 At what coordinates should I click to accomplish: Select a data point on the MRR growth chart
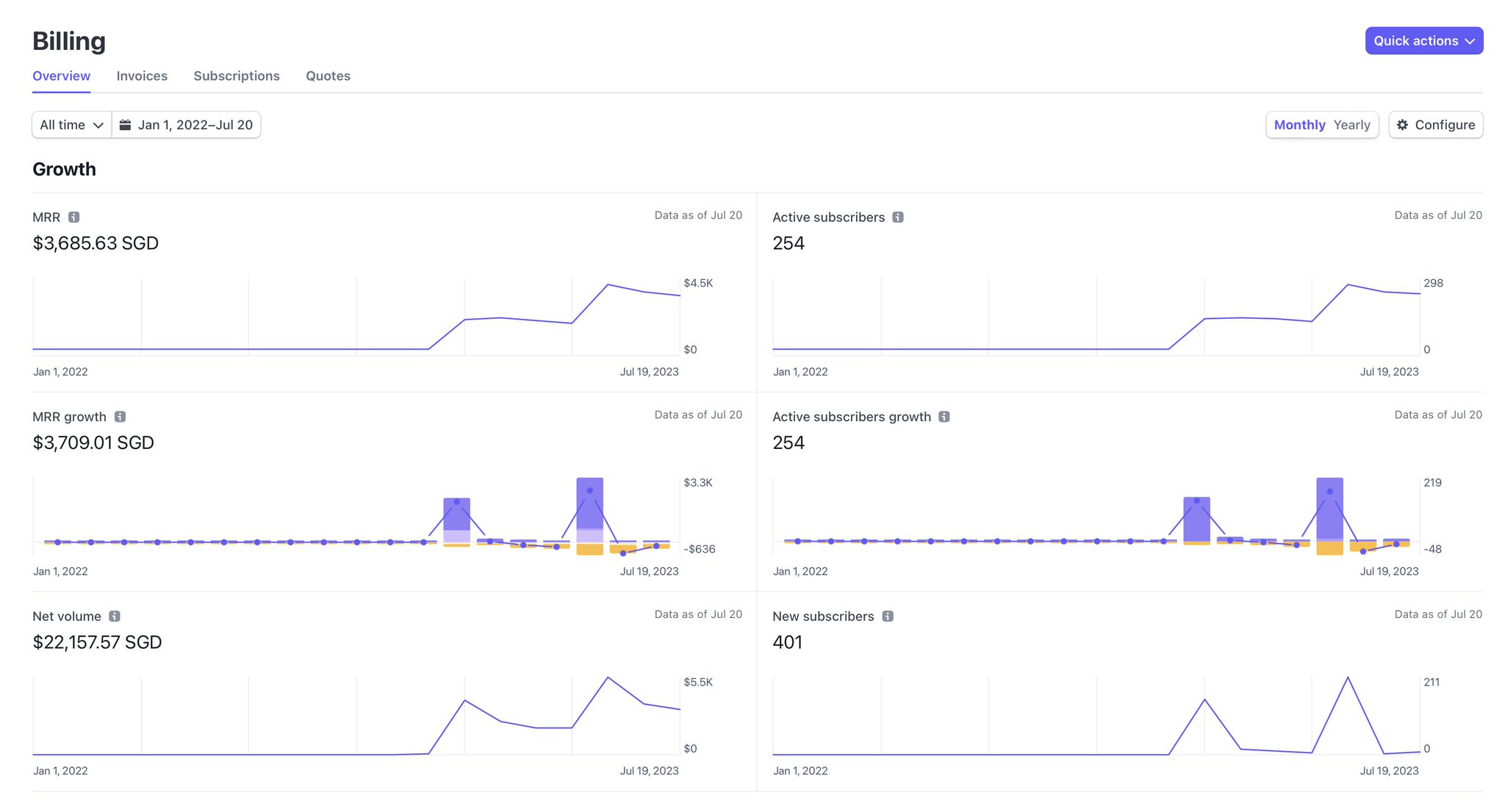[589, 489]
